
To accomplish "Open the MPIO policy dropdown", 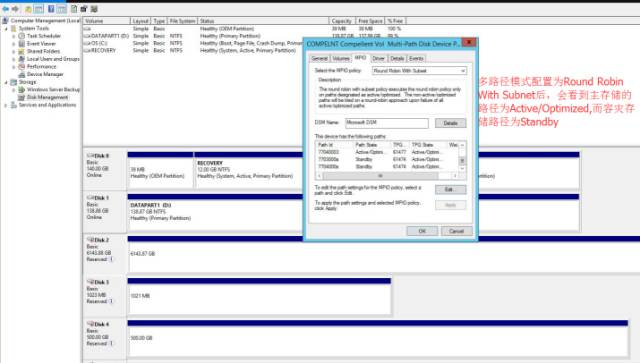I will (419, 71).
